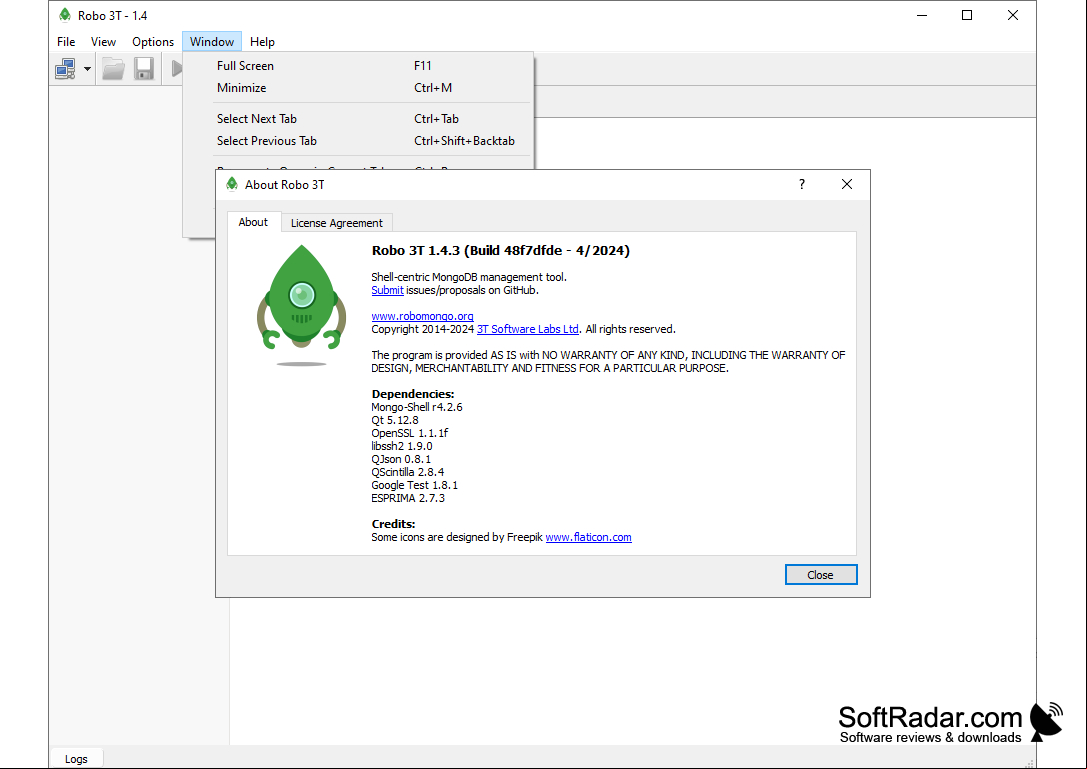Click the About Robo 3T dialog title icon
This screenshot has height=769, width=1087.
[x=232, y=184]
